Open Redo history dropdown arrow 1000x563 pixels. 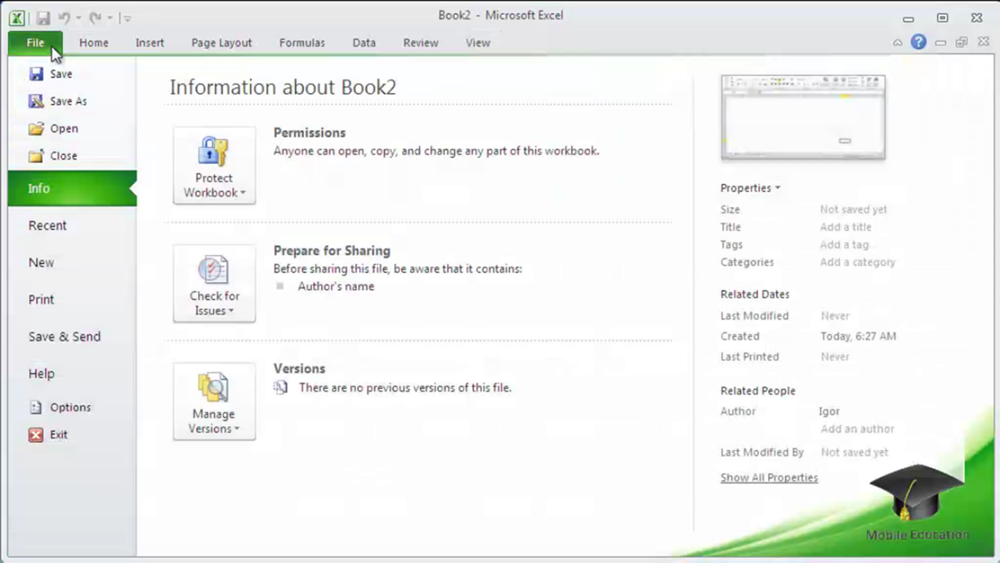click(110, 18)
